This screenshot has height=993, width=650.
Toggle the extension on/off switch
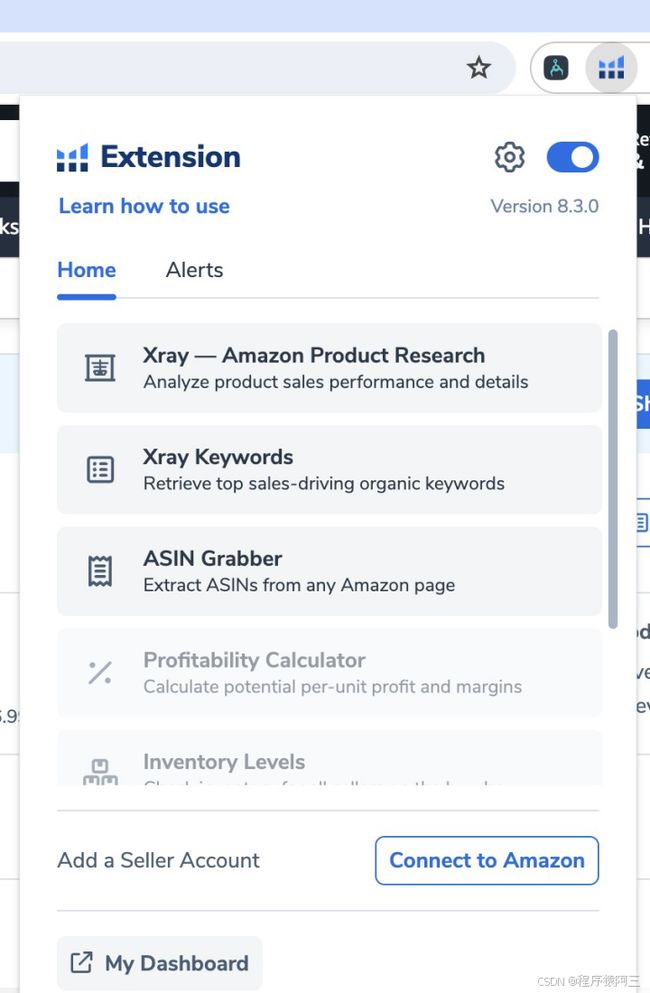pyautogui.click(x=573, y=157)
